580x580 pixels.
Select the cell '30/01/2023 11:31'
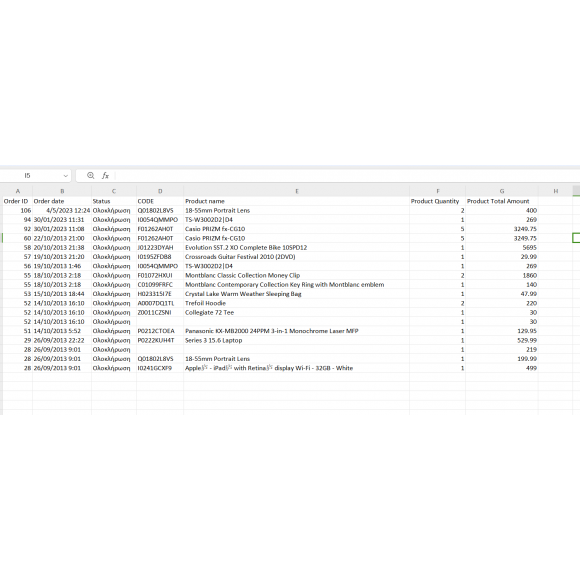62,220
